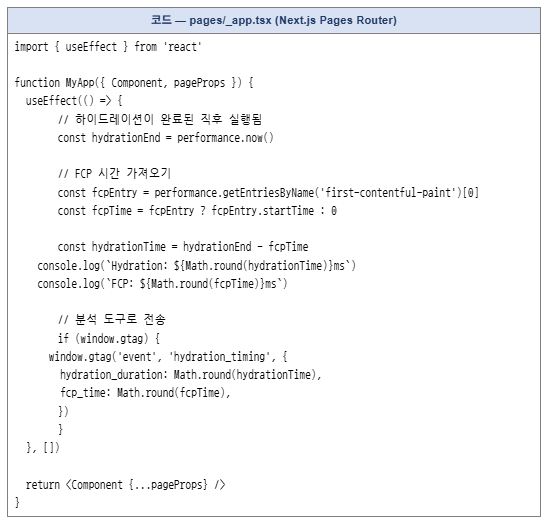This screenshot has height=524, width=548.
Task: Click the comment '// 분석 도구로 전송'
Action: pyautogui.click(x=111, y=319)
